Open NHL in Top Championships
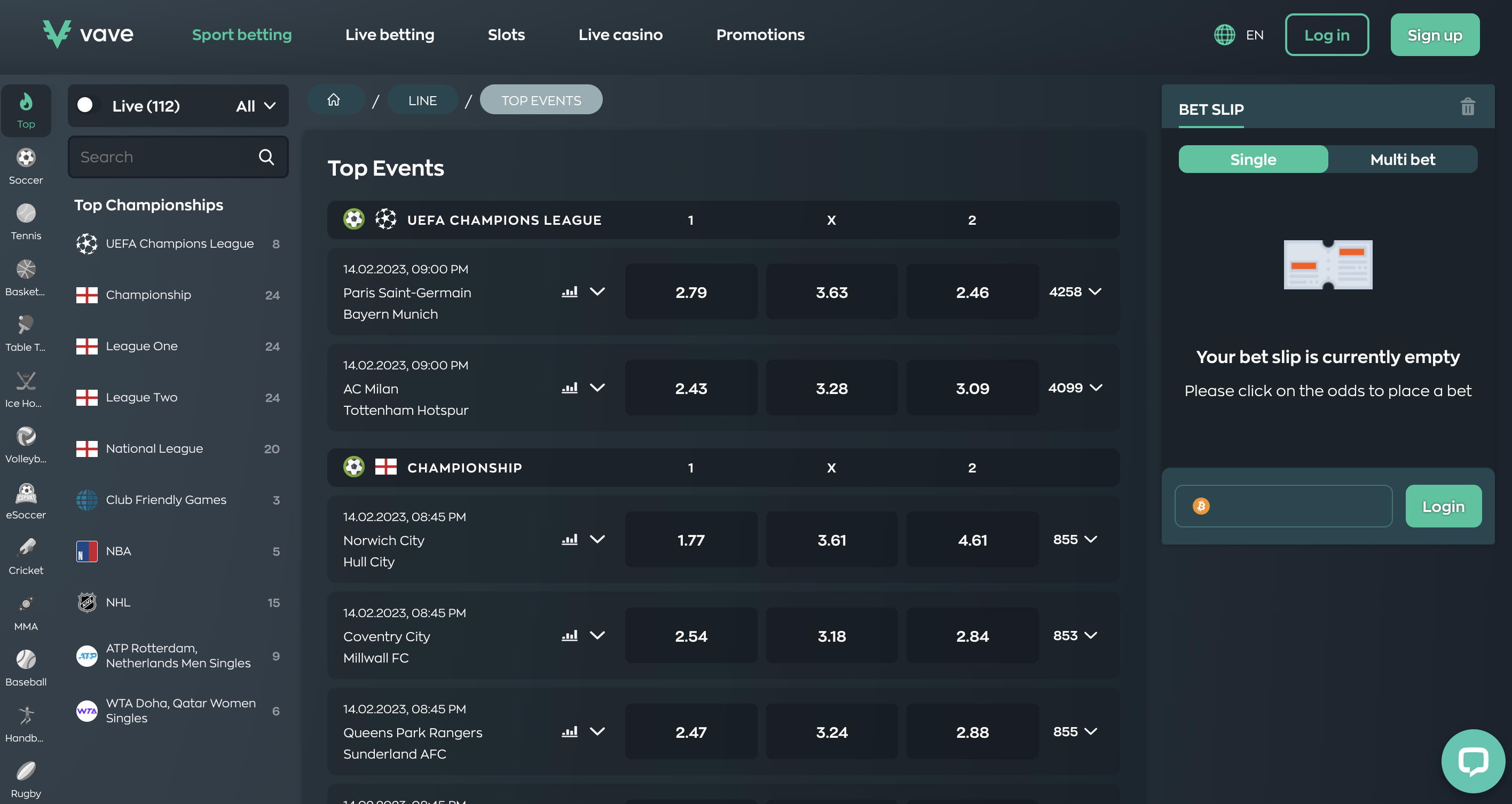Screen dimensions: 1512x804 tap(178, 602)
